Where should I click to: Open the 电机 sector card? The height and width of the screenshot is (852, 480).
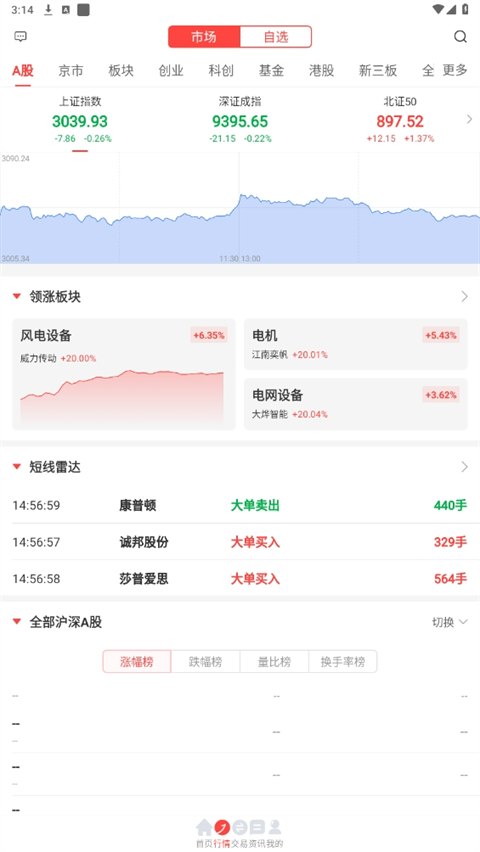click(356, 344)
